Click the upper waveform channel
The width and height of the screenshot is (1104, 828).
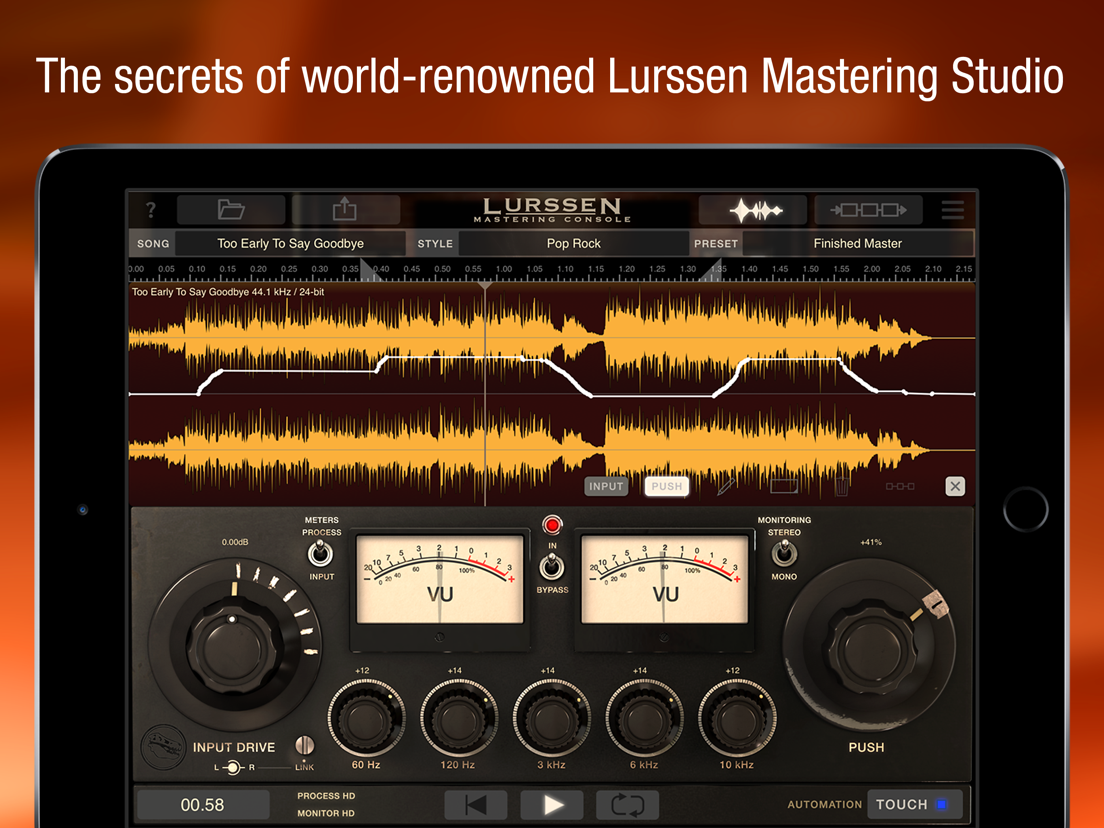click(x=552, y=338)
